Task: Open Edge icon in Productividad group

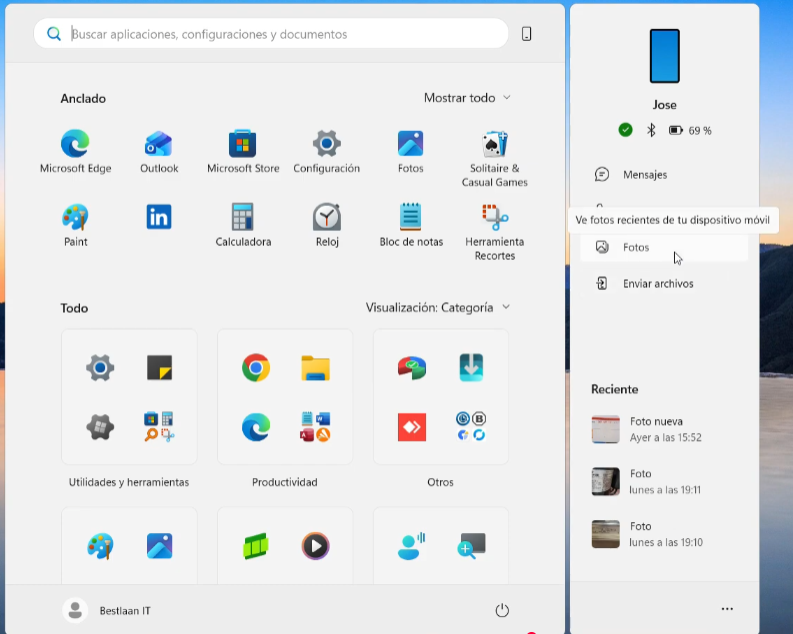Action: click(256, 427)
